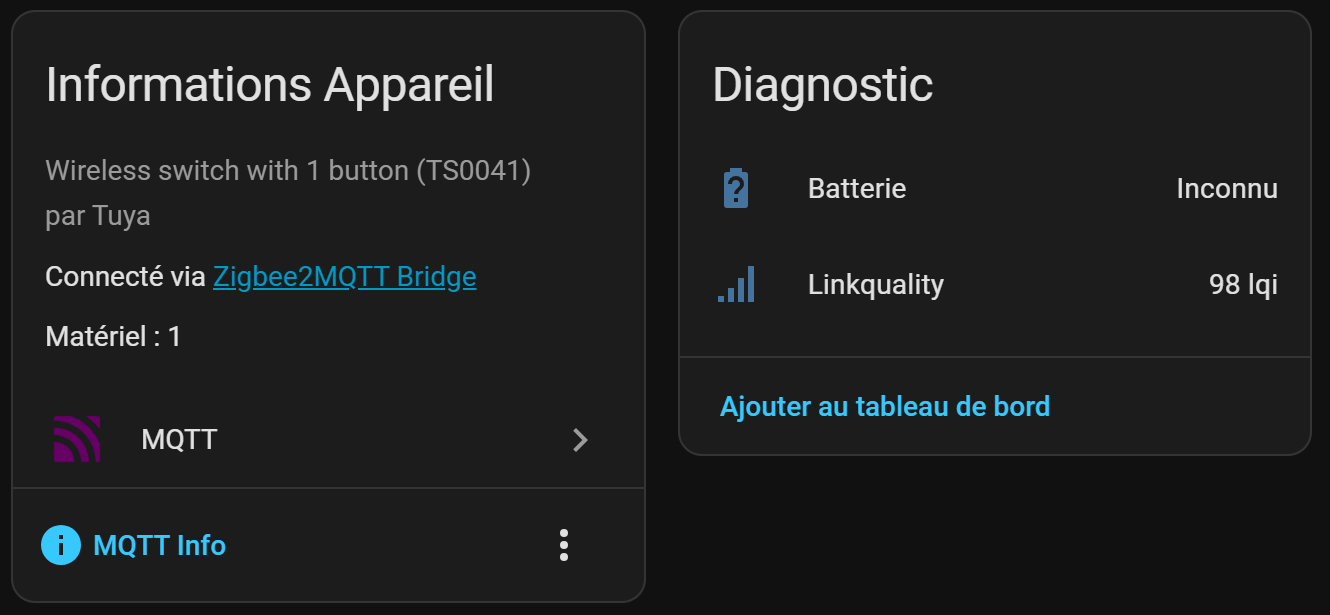Expand the MQTT row chevron arrow
Image resolution: width=1330 pixels, height=615 pixels.
(580, 439)
